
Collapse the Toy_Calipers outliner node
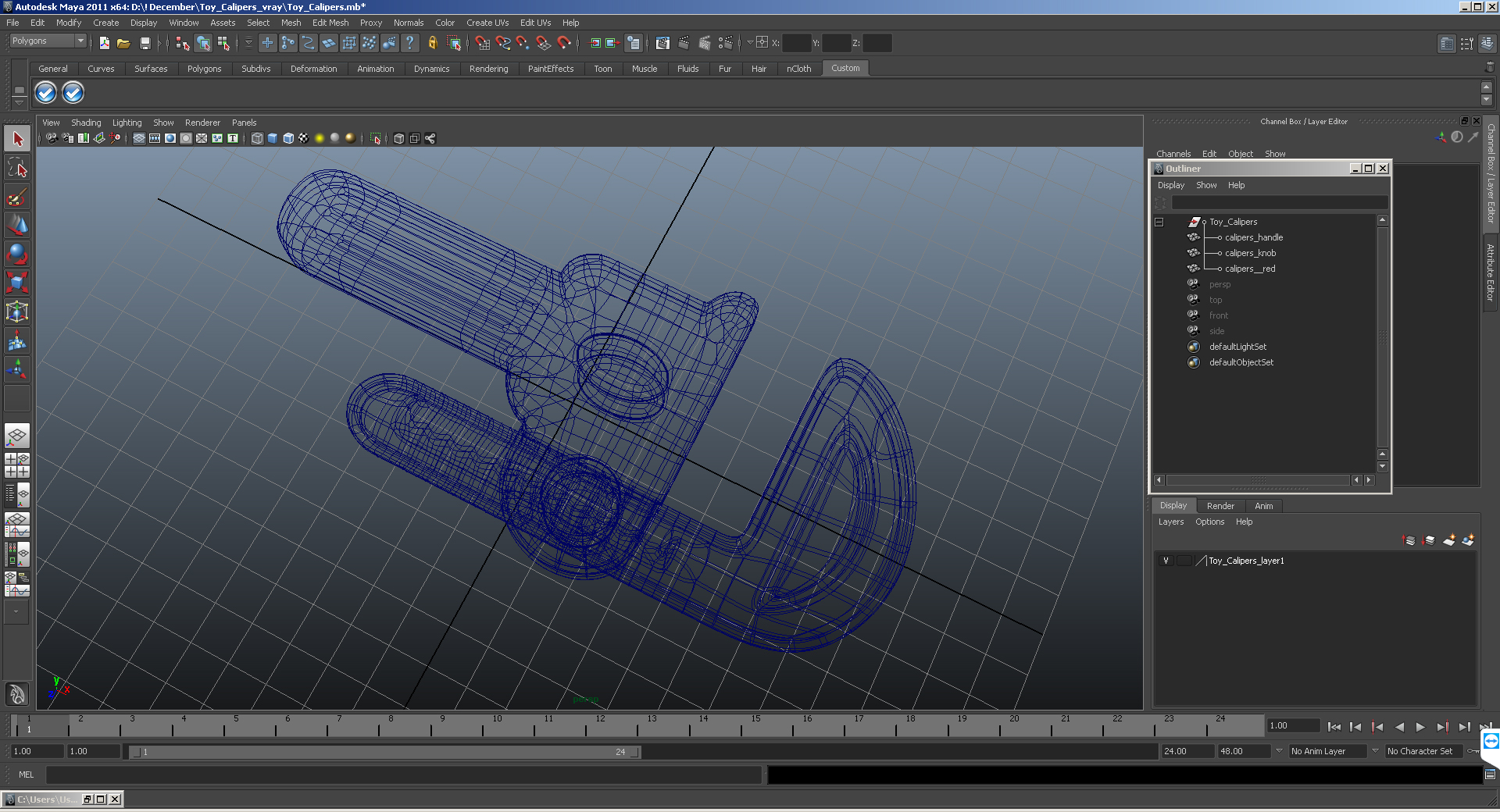[1159, 222]
